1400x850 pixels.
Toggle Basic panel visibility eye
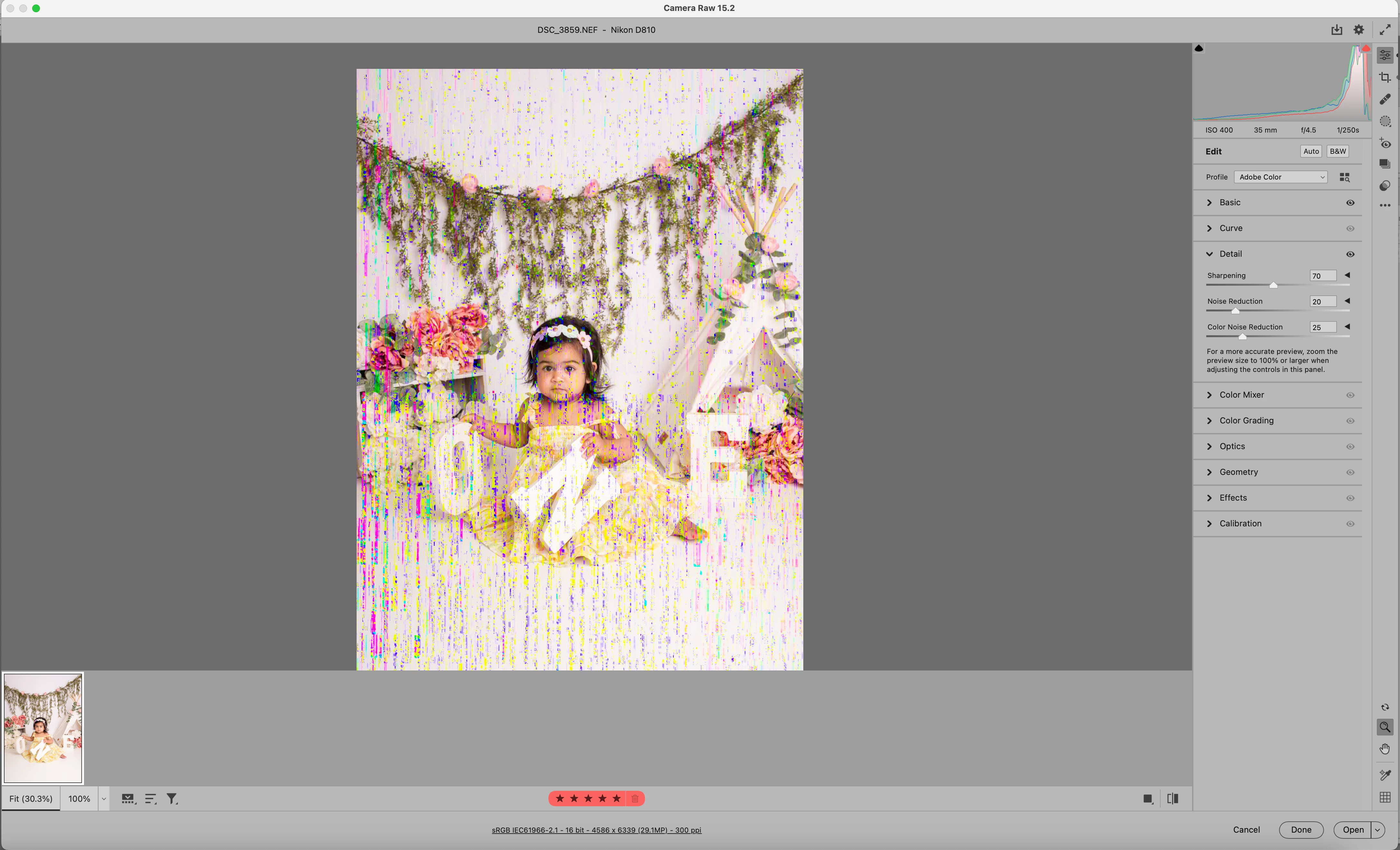[1350, 203]
